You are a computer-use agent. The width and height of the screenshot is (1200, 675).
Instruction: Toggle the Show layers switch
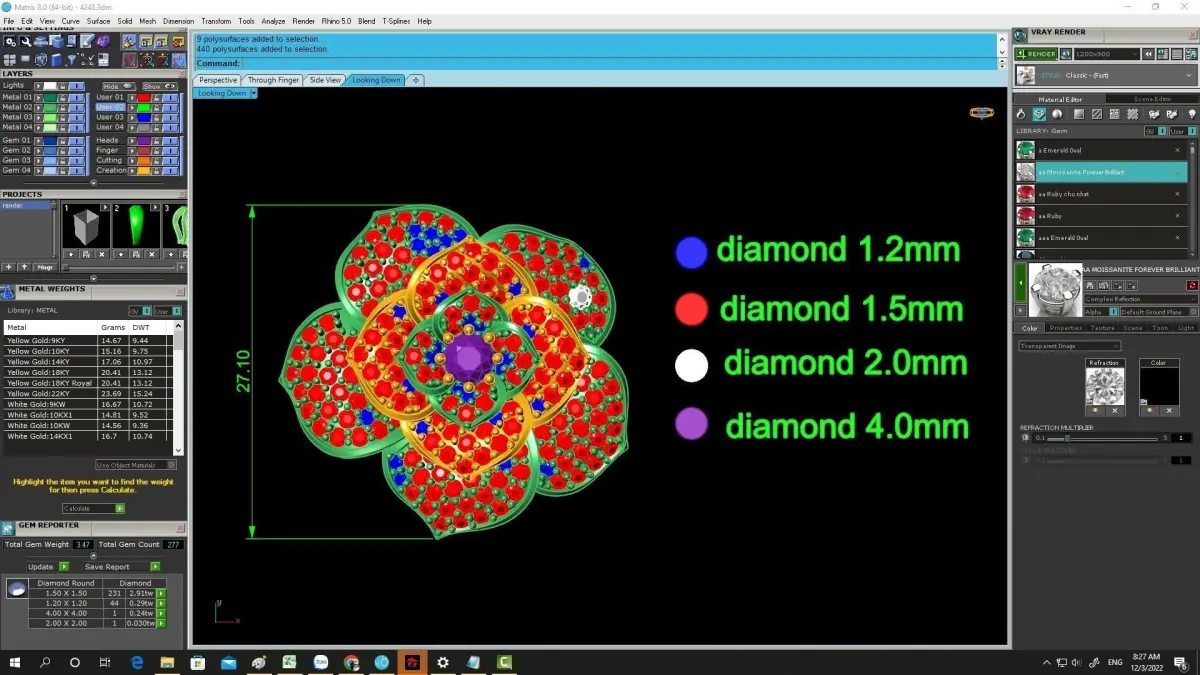(160, 87)
